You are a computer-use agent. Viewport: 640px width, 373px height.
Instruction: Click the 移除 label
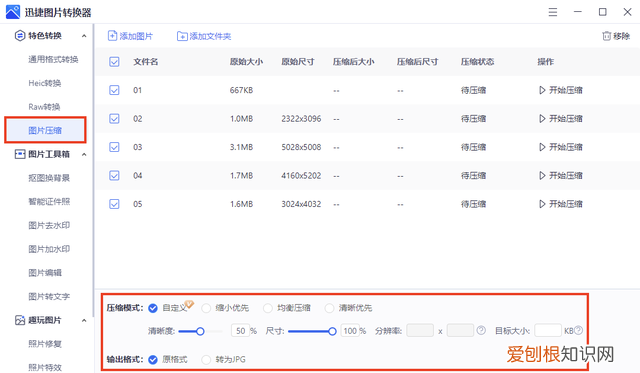621,36
